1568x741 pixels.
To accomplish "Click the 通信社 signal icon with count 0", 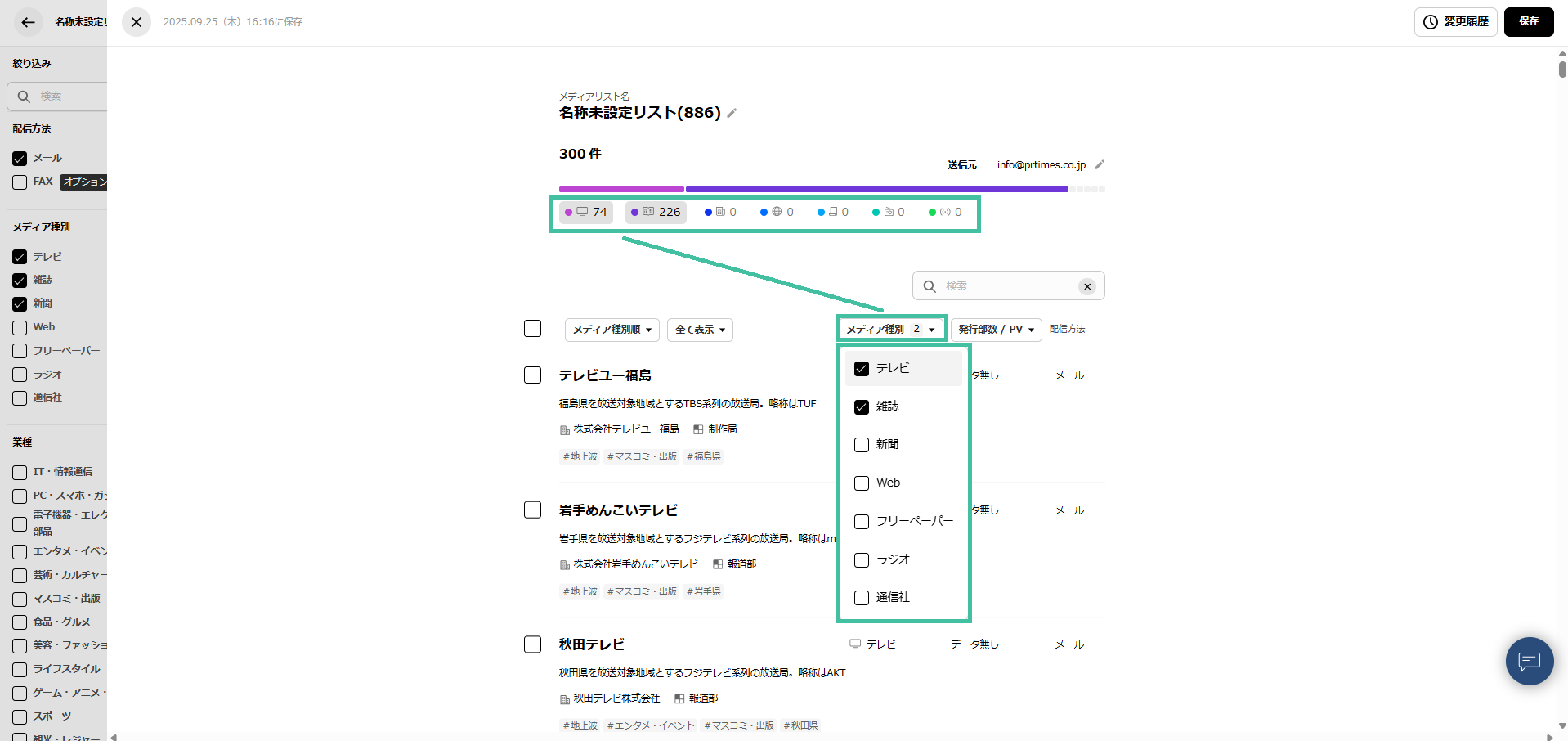I will pyautogui.click(x=945, y=212).
